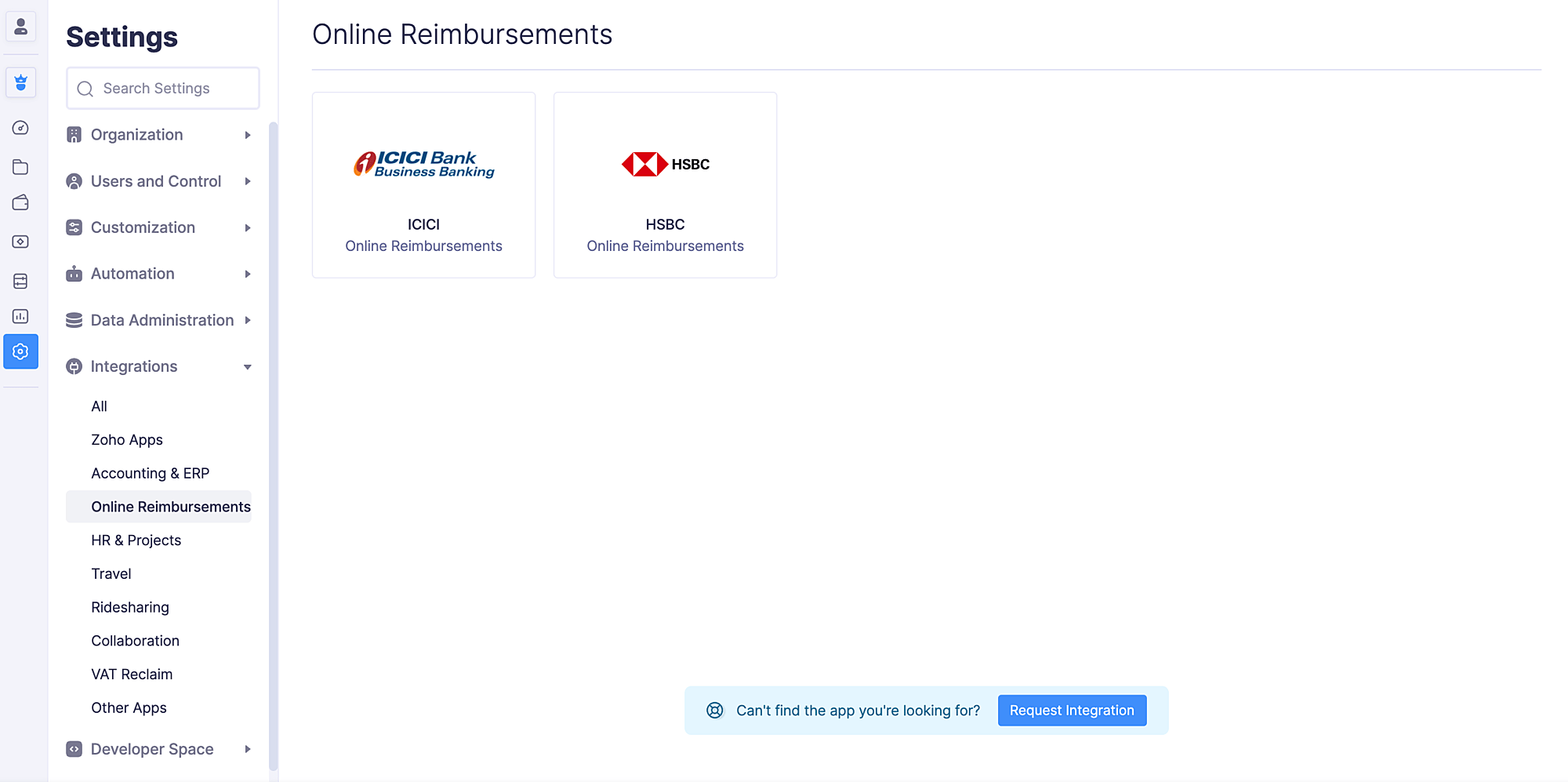1568x782 pixels.
Task: Click the user profile icon in left rail
Action: (21, 27)
